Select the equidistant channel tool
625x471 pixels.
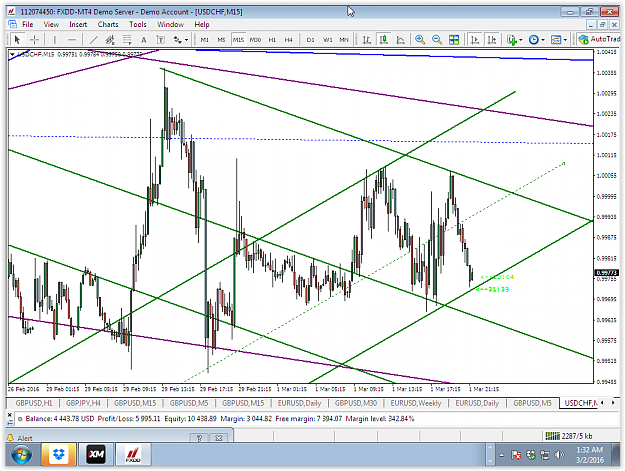[x=110, y=39]
